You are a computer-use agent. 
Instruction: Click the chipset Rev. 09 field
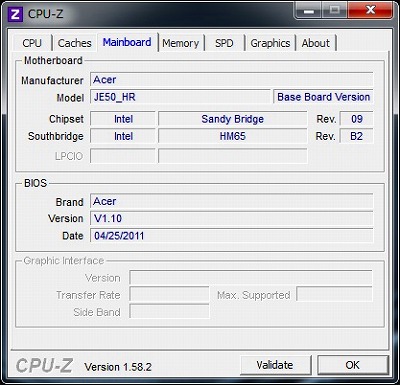(356, 119)
